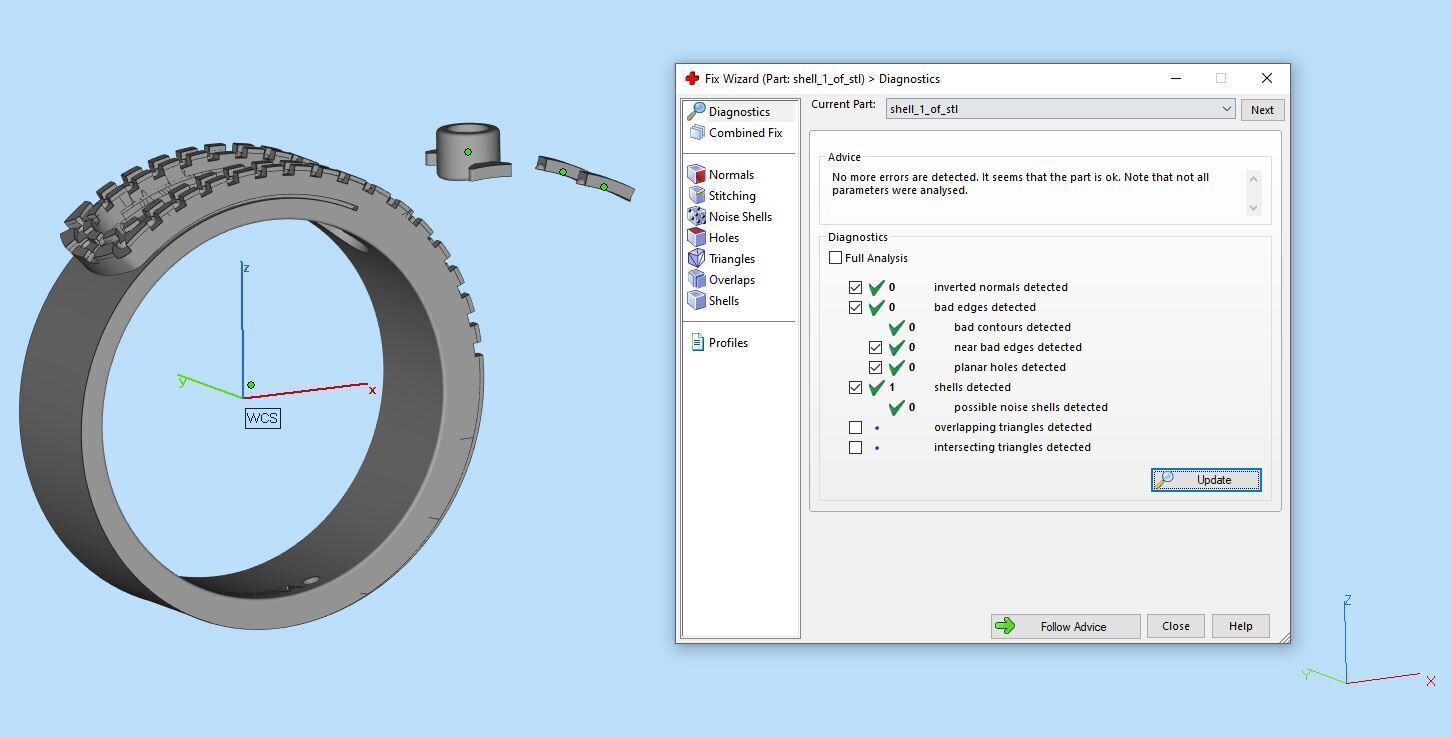Click the green check beside shells detected
This screenshot has height=738, width=1451.
877,387
